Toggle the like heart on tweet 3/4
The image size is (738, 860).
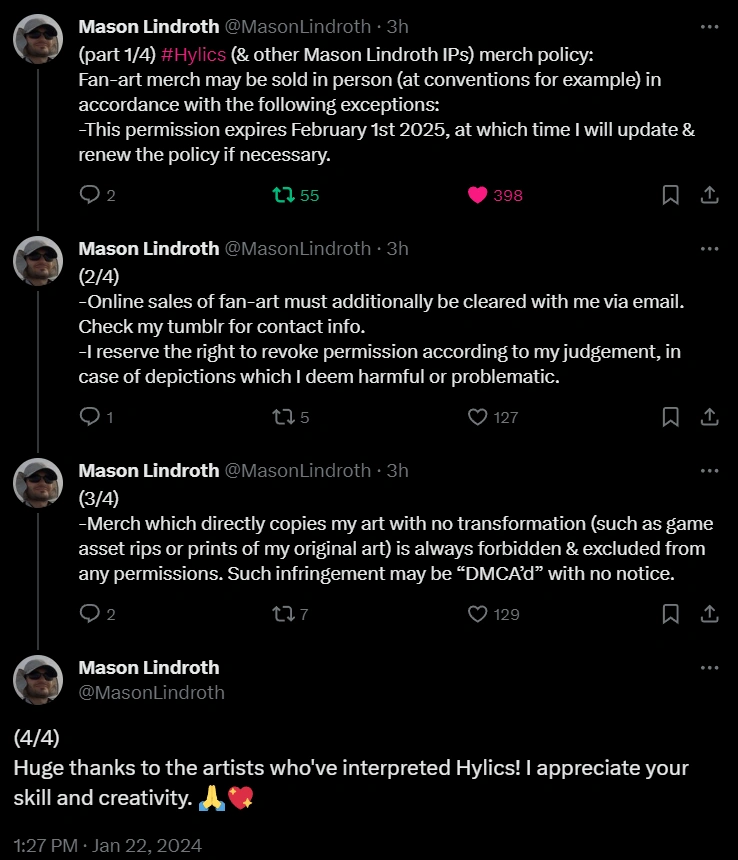tap(477, 614)
